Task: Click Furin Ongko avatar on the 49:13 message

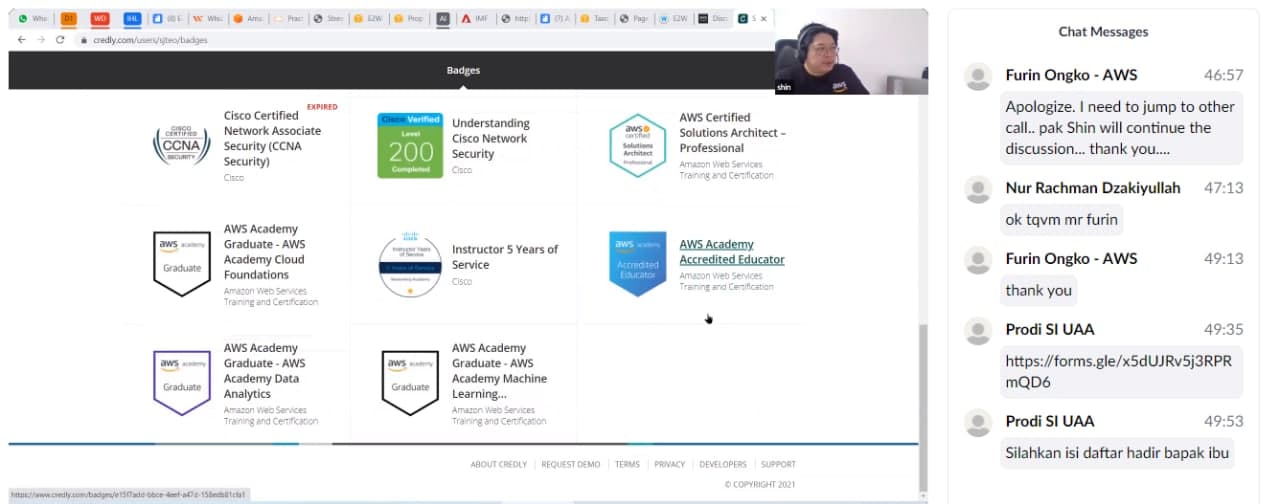Action: point(977,259)
